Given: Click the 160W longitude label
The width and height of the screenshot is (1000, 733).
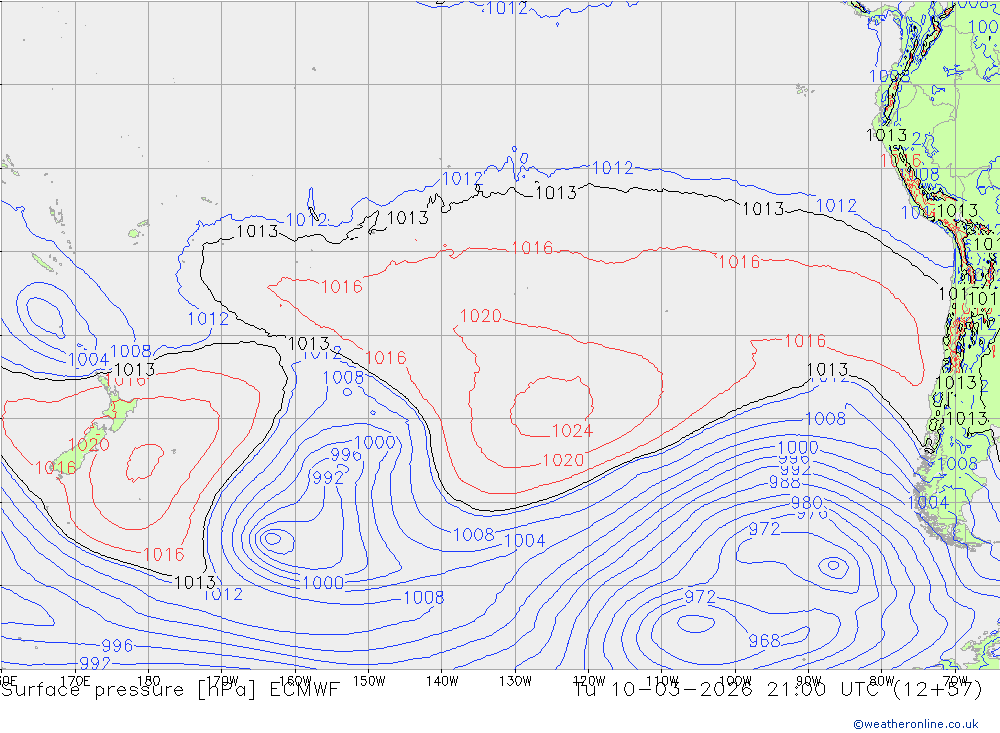Looking at the screenshot, I should pos(295,681).
